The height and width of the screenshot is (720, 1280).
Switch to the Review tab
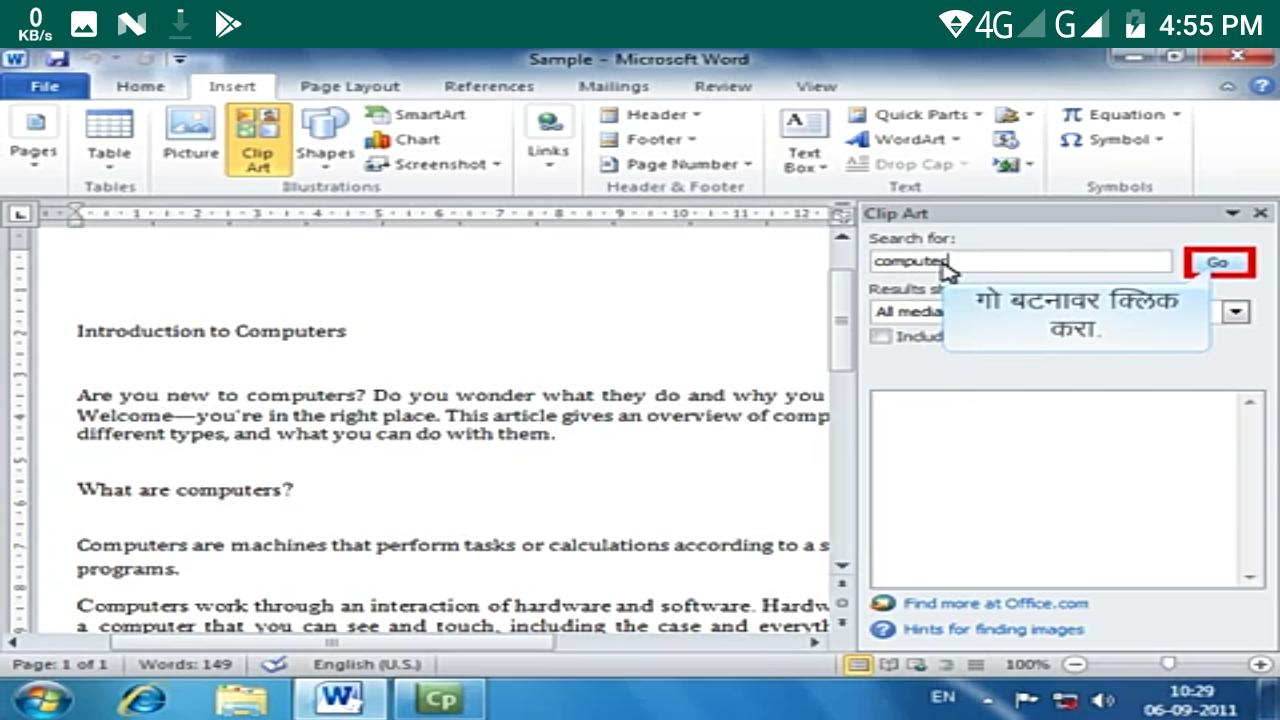pos(723,87)
